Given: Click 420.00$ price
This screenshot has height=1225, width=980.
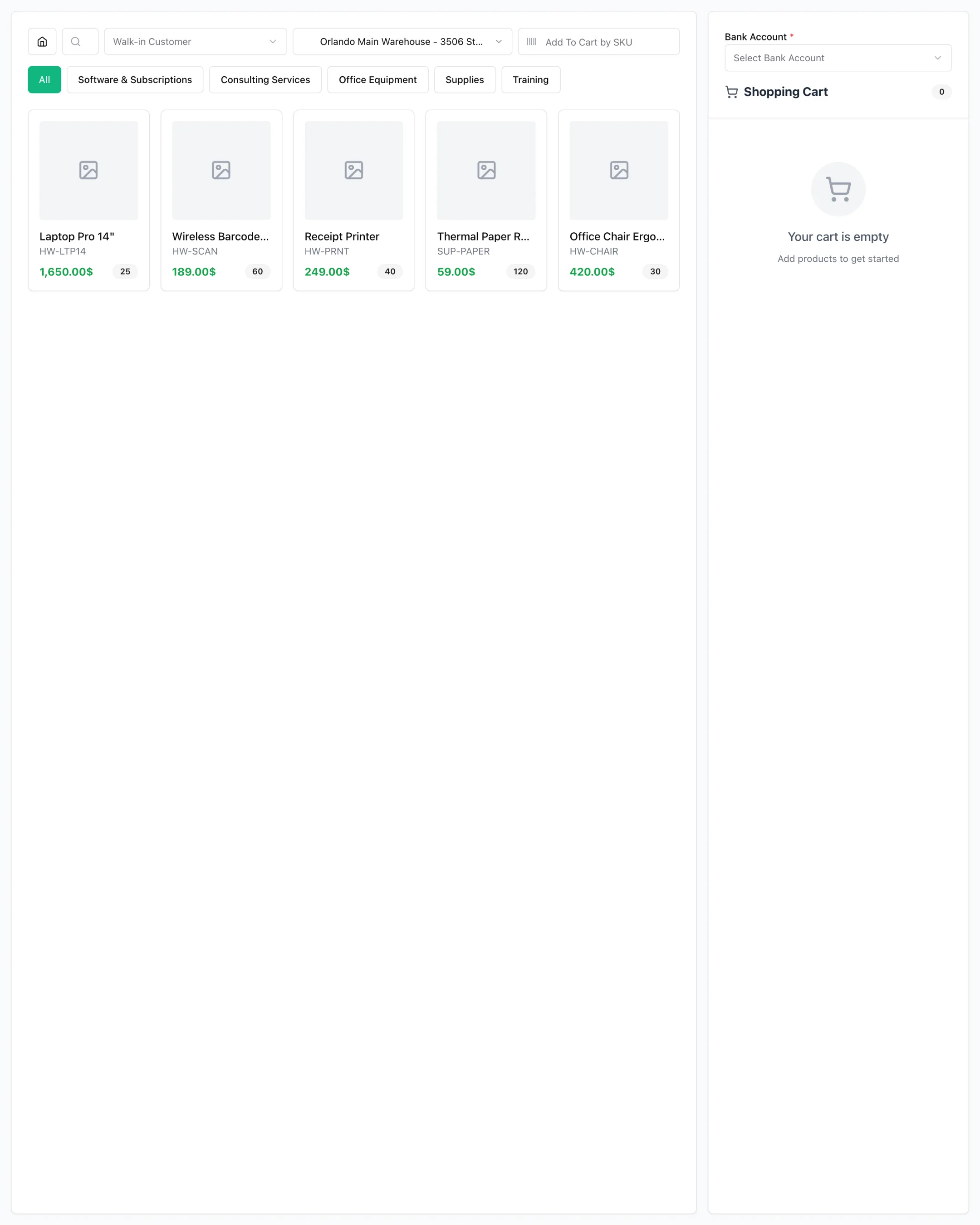Looking at the screenshot, I should [x=593, y=272].
